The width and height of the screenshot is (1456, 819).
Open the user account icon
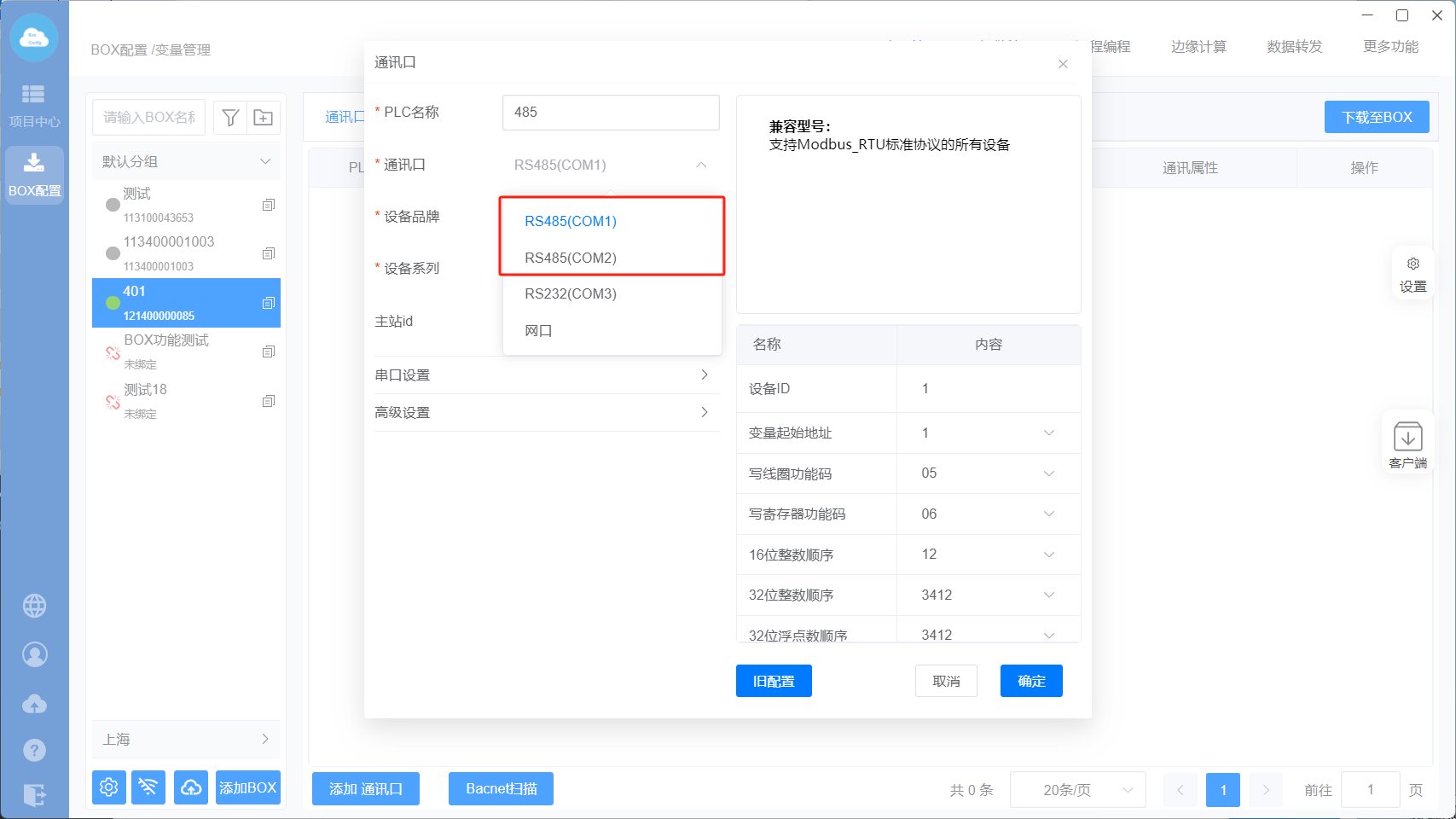[x=34, y=654]
